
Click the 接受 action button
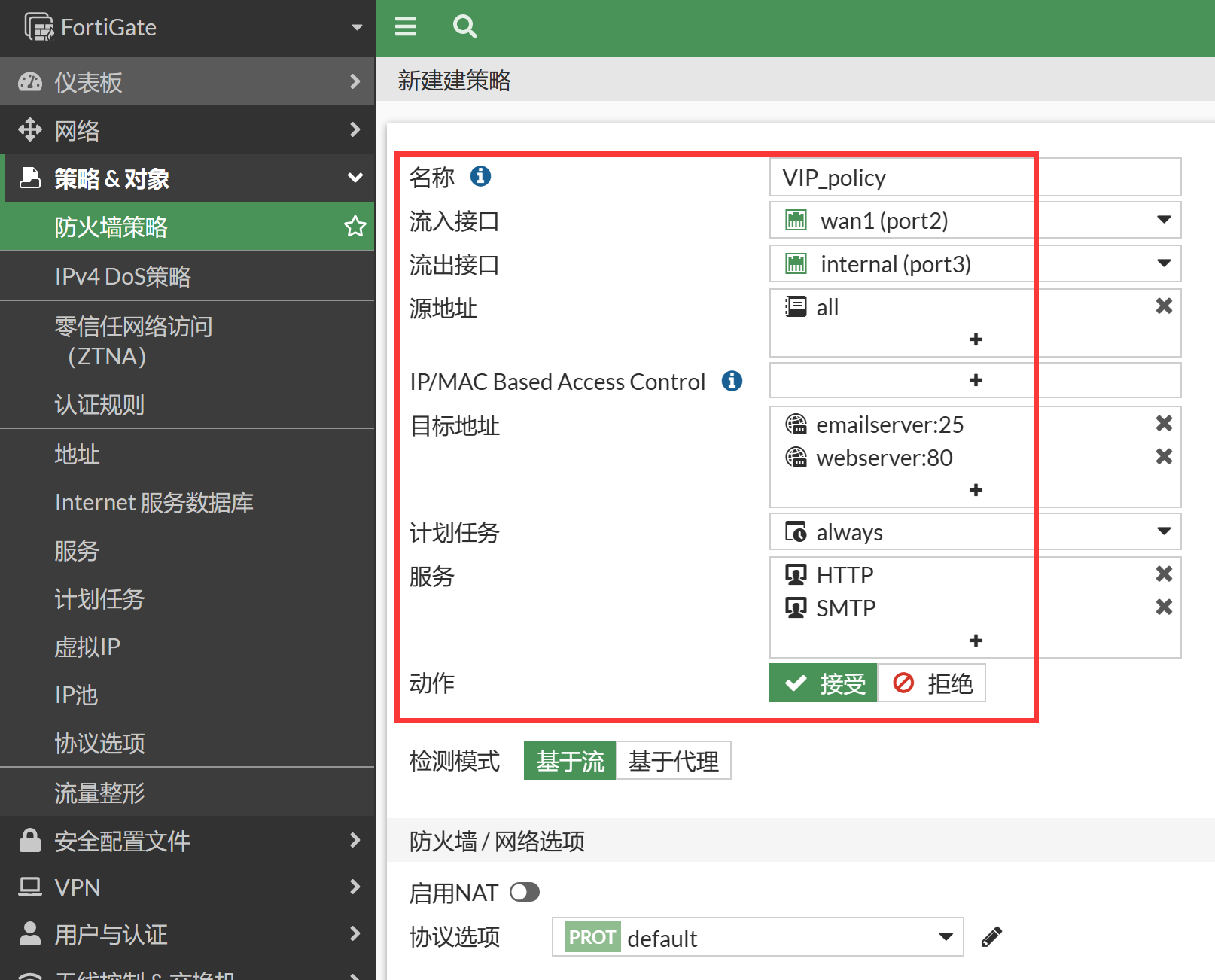click(x=824, y=683)
